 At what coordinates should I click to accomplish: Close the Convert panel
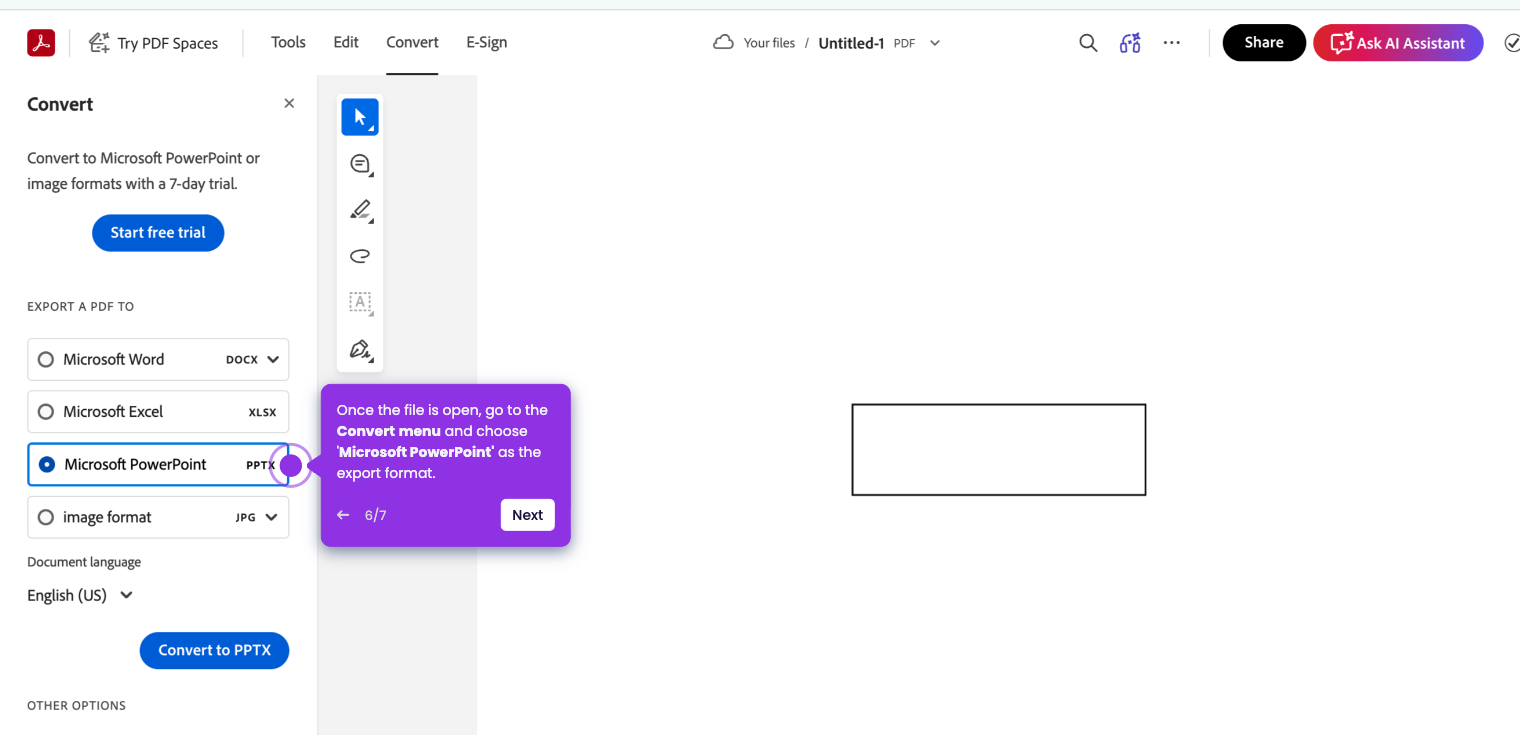click(289, 103)
